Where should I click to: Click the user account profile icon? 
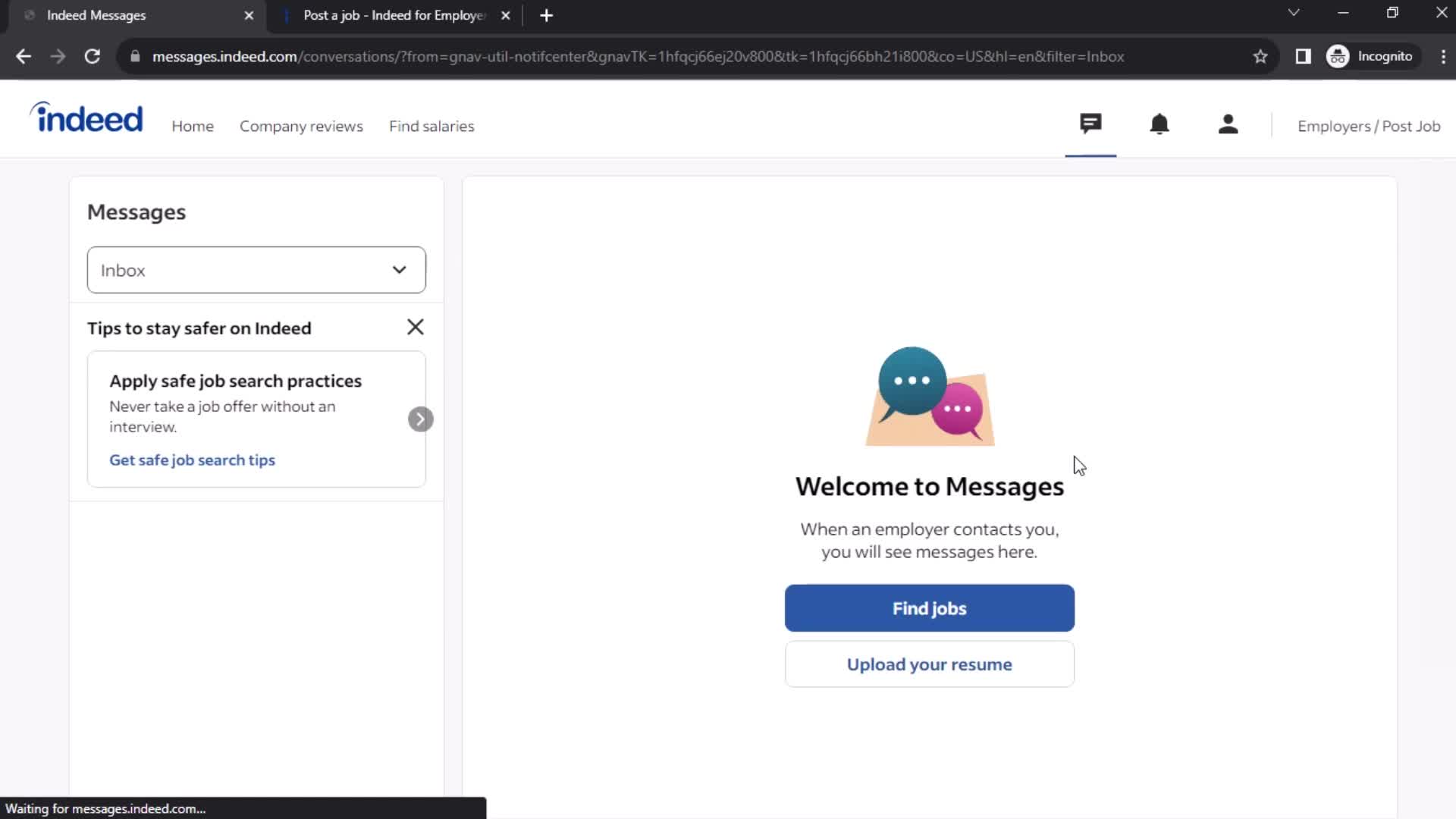(1228, 125)
